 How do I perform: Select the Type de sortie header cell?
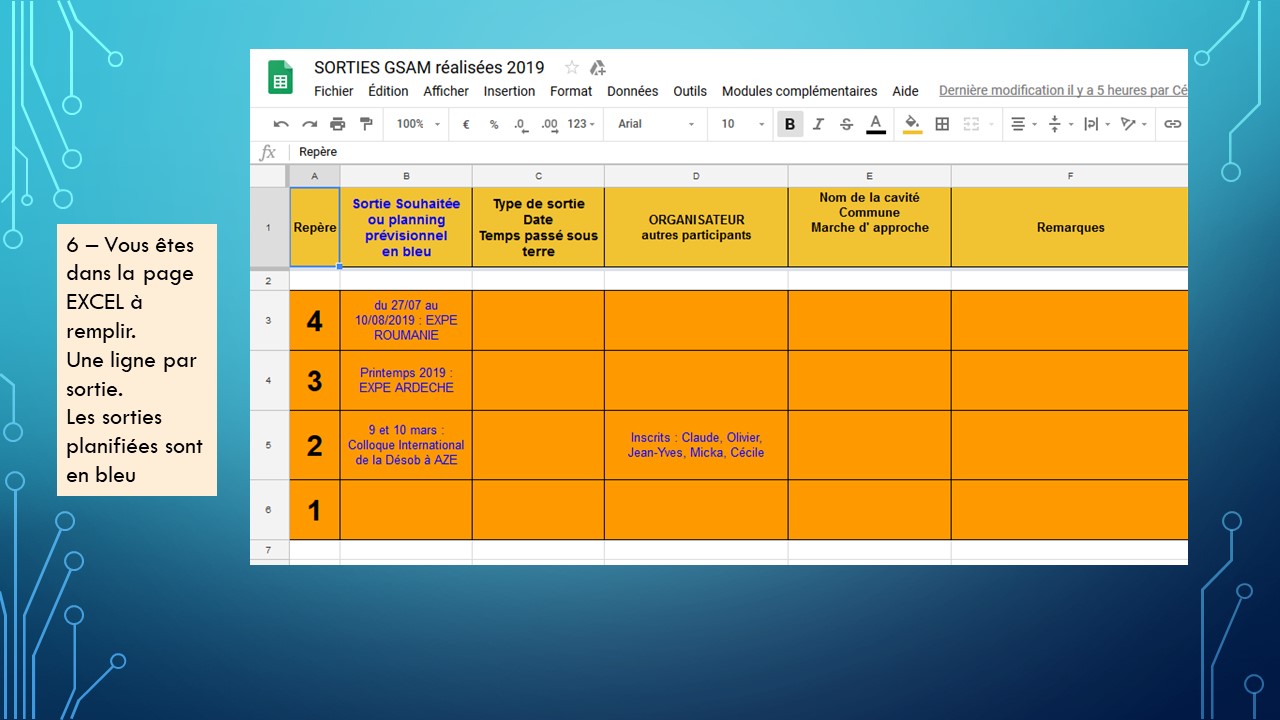[x=538, y=227]
